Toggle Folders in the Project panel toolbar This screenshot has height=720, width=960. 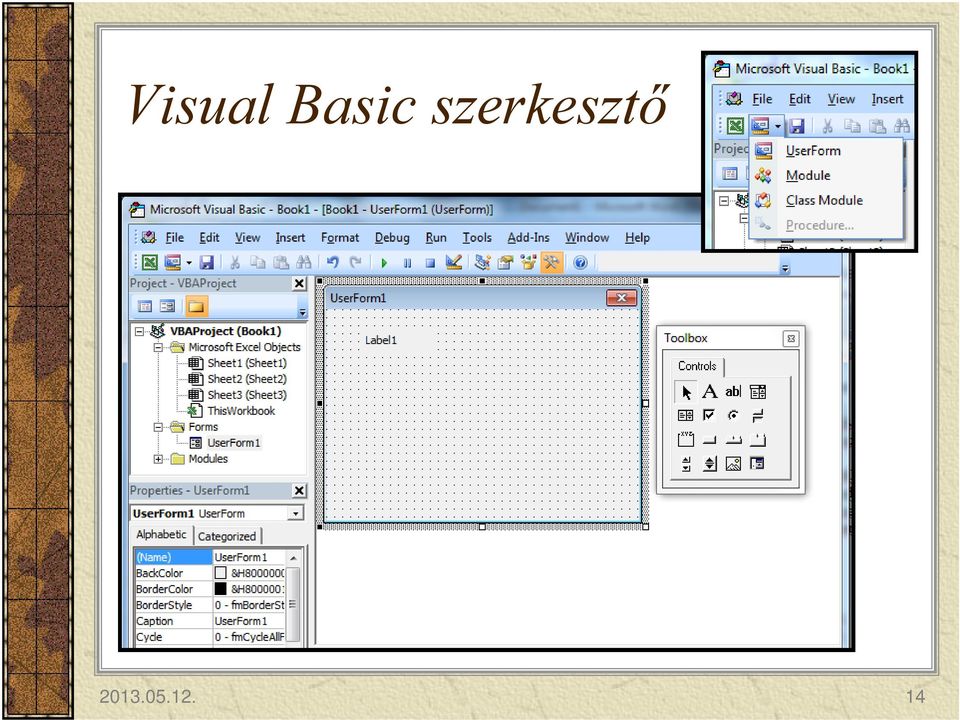(x=196, y=306)
